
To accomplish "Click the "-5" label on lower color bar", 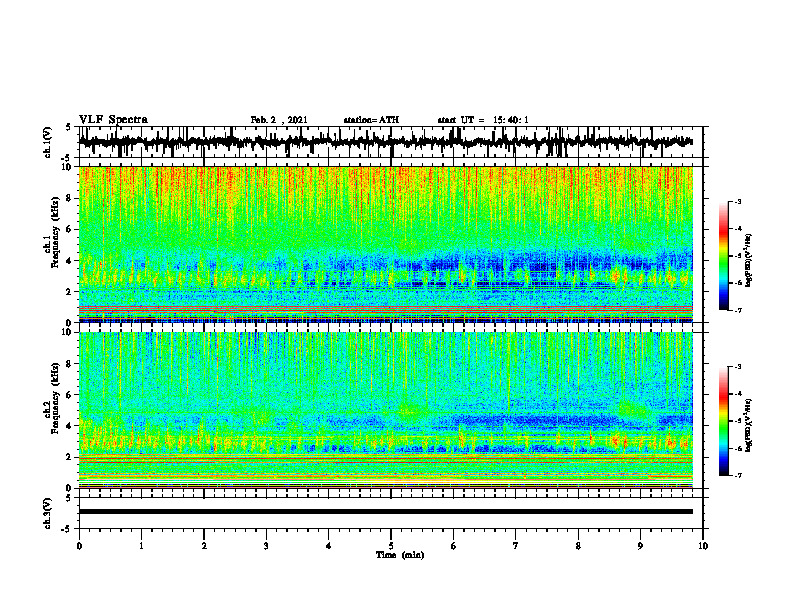I will pyautogui.click(x=737, y=421).
